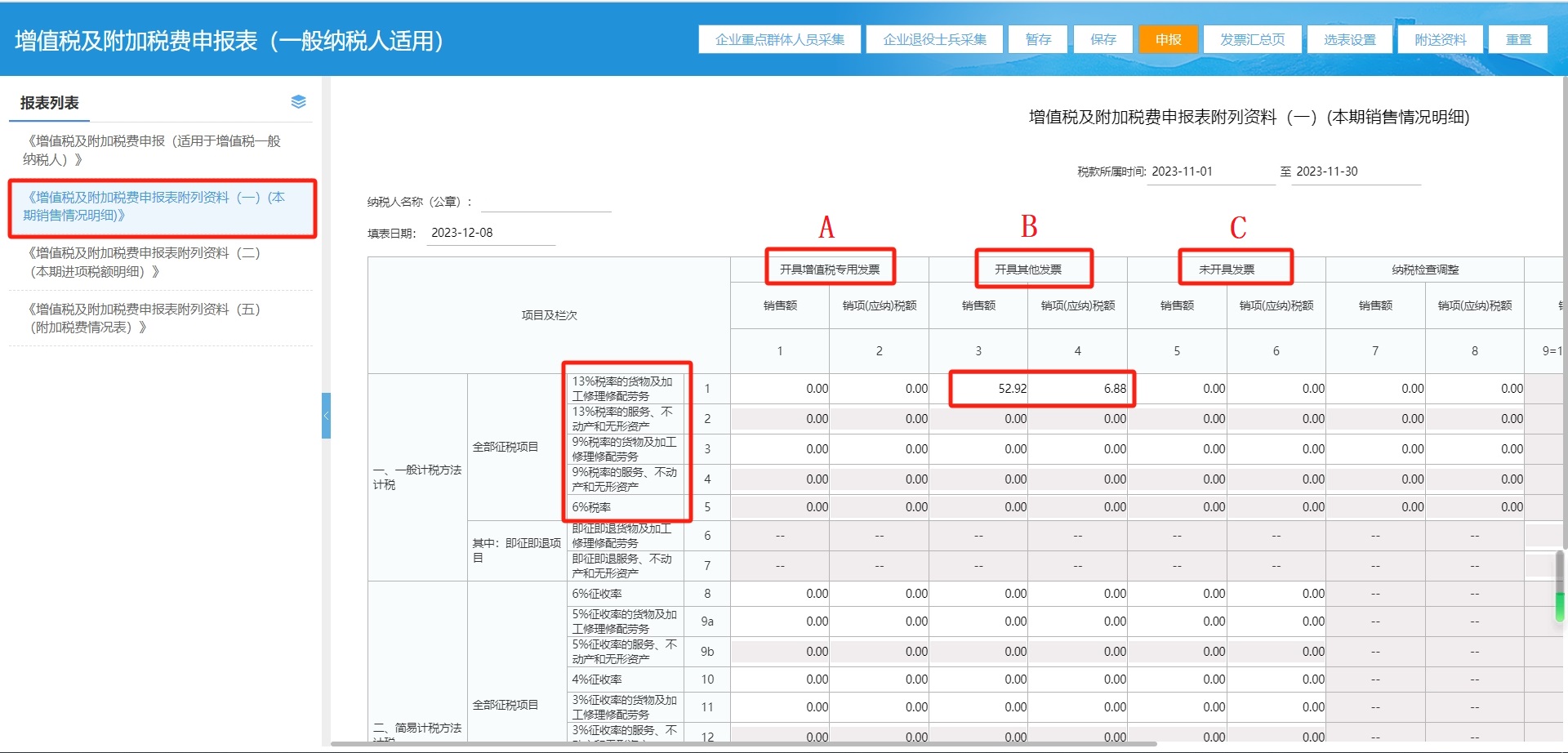Viewport: 1568px width, 753px height.
Task: Select 附列资料（一）本期销售情况明细 in the list
Action: 155,207
